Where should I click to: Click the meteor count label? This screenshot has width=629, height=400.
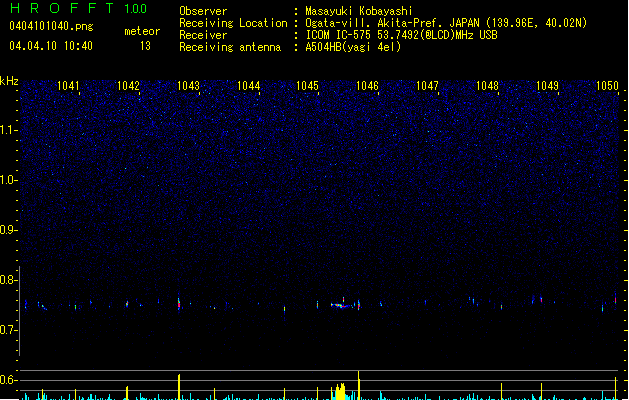click(142, 31)
